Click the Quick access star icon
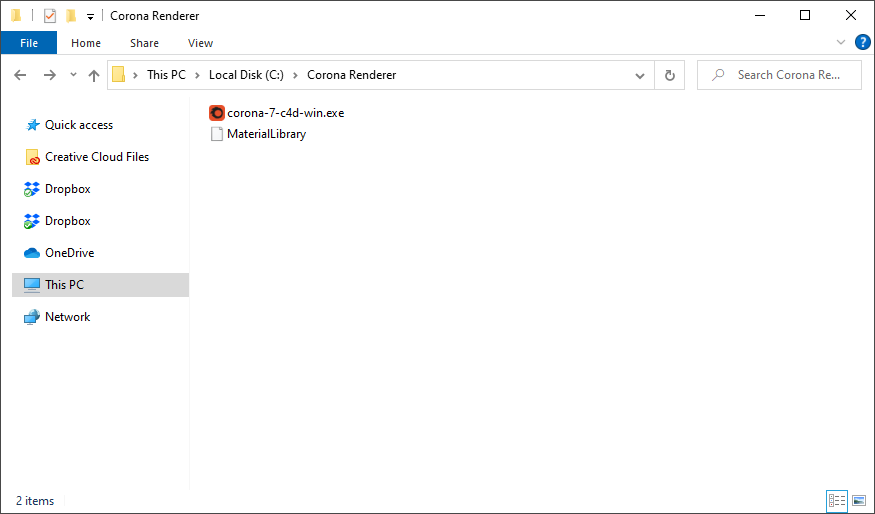Screen dimensions: 875x514 point(32,125)
